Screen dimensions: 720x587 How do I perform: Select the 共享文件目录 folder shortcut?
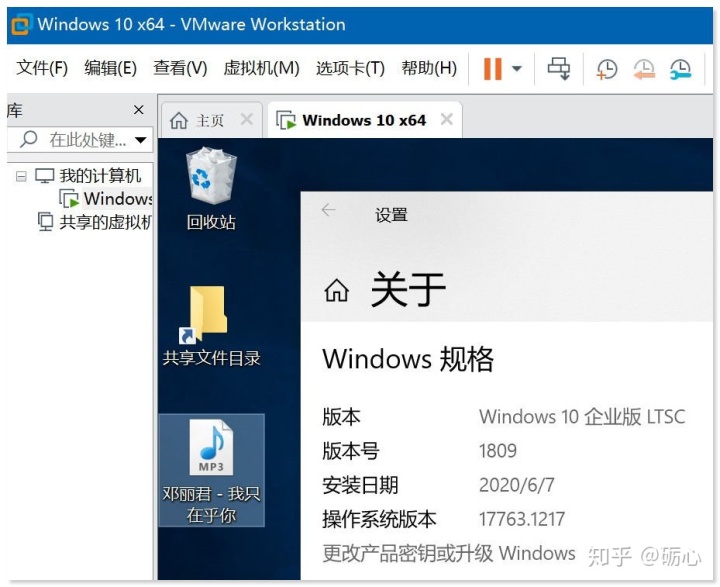211,326
